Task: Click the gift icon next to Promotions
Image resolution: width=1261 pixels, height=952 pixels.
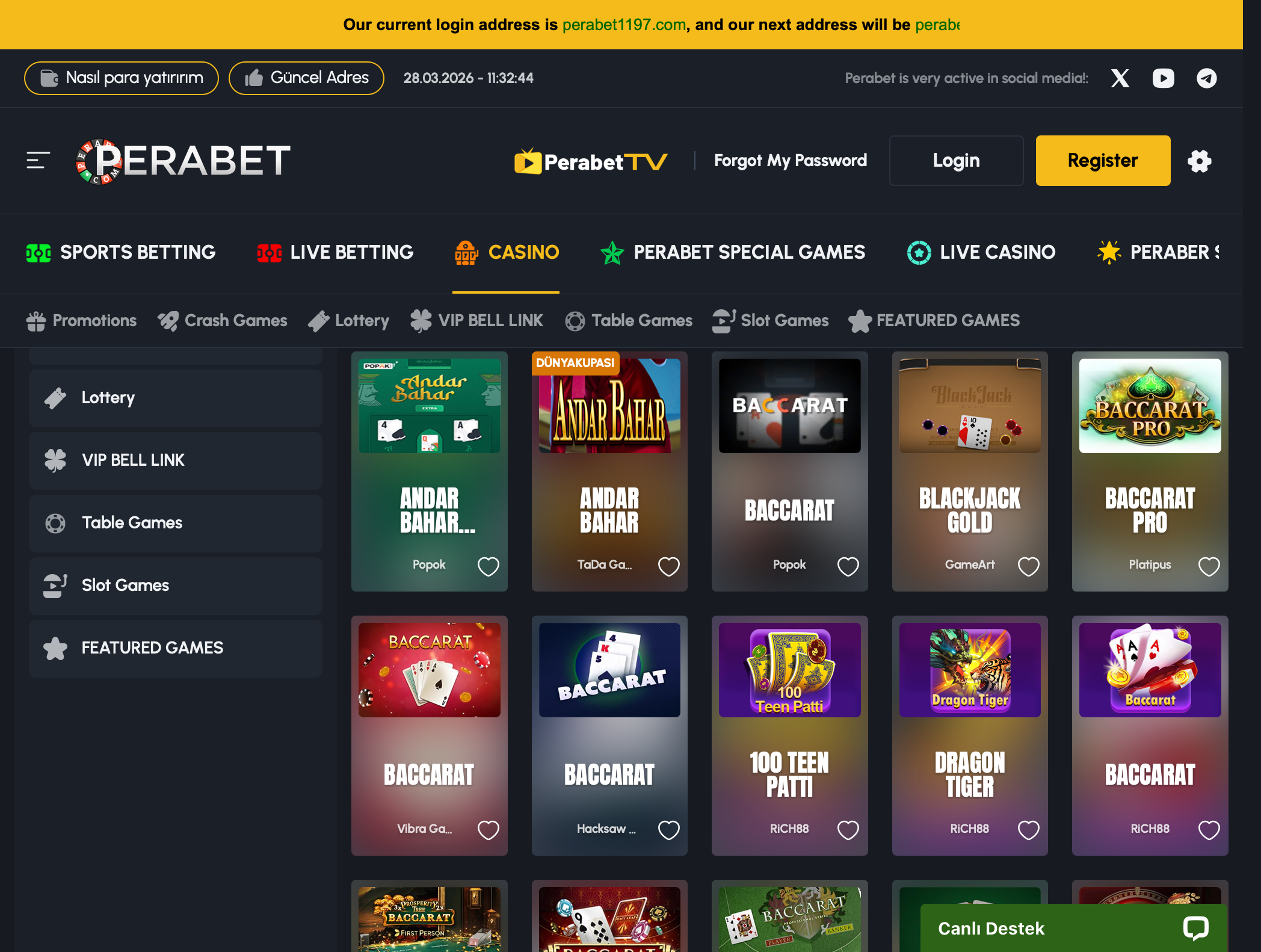Action: [36, 321]
